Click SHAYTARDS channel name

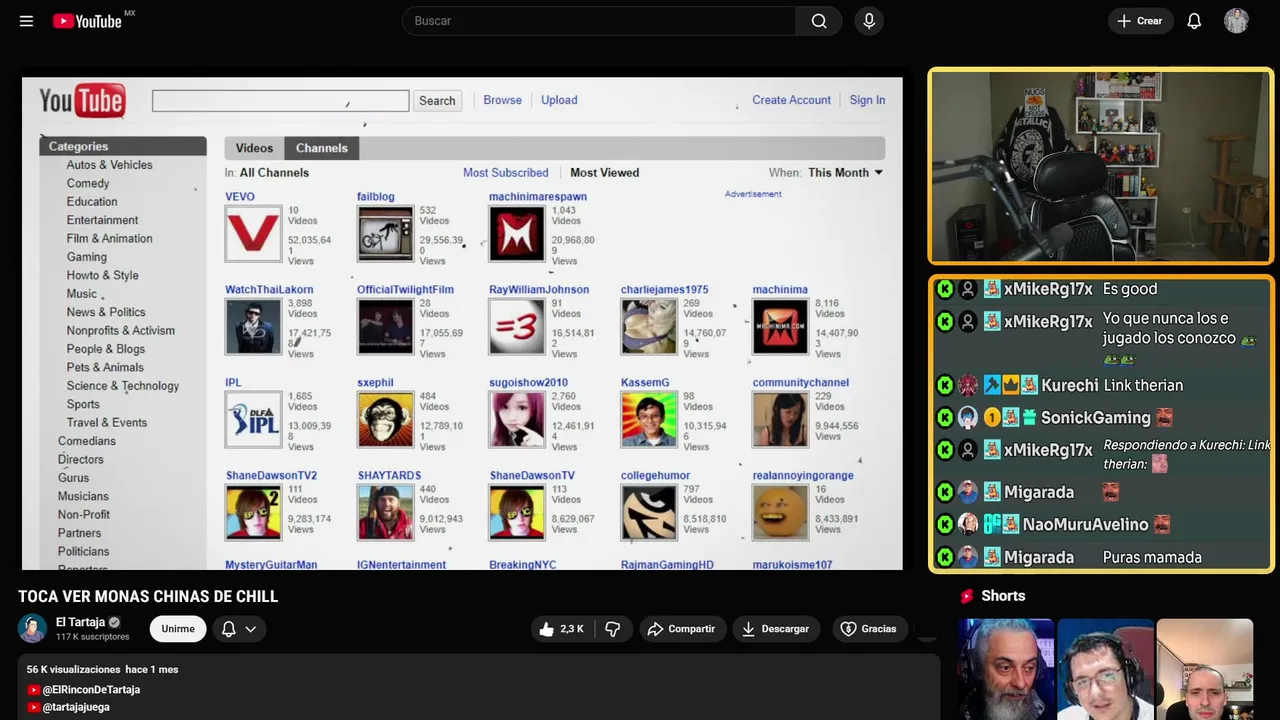coord(389,476)
